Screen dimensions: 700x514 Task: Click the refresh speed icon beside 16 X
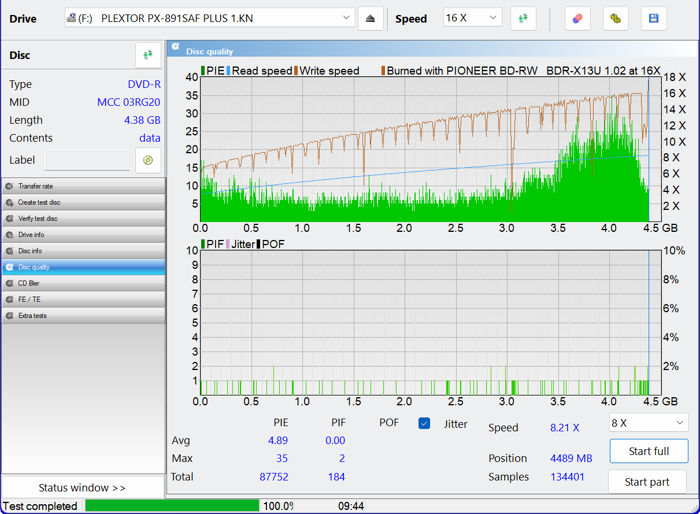523,18
